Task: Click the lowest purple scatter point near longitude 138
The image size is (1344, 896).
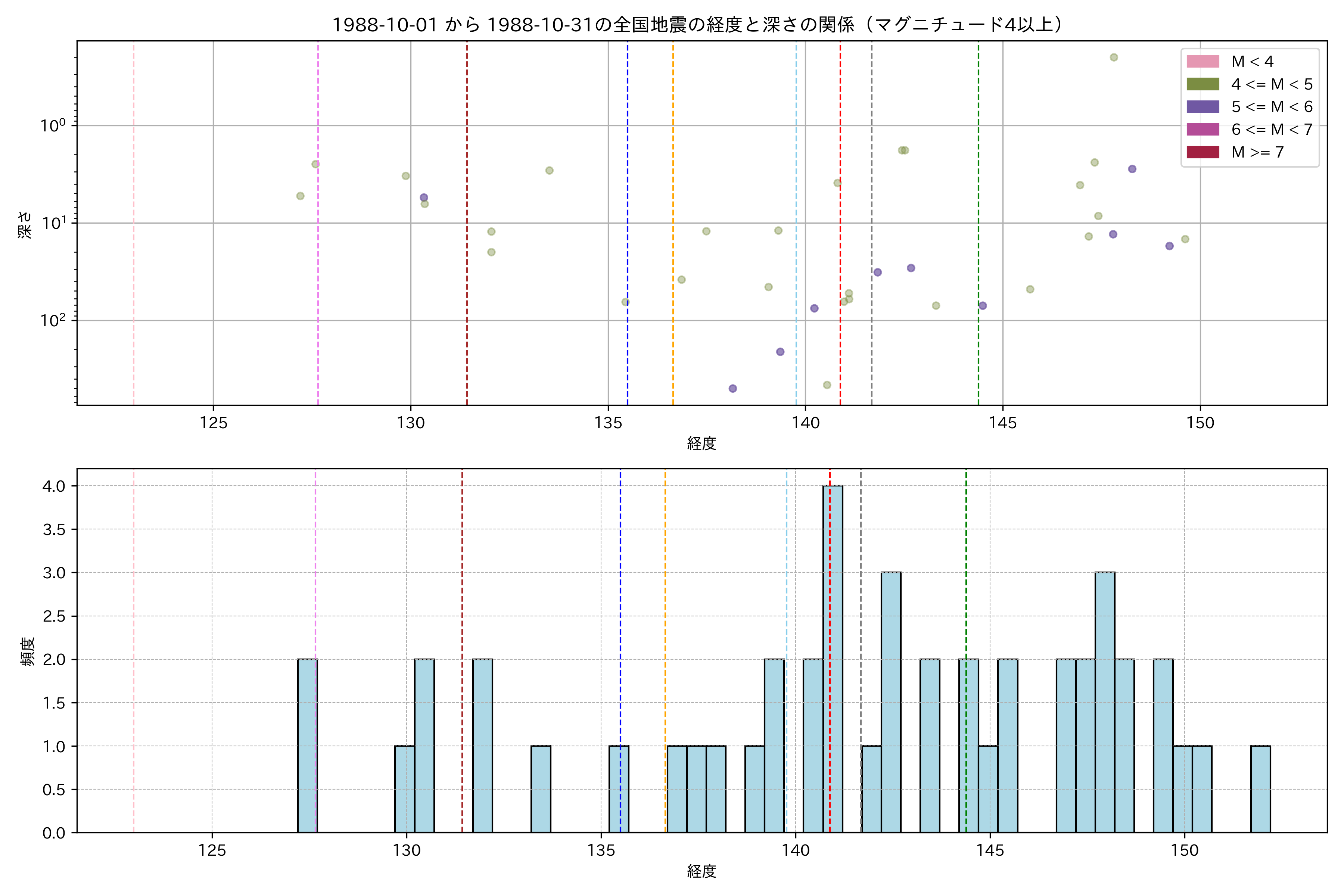Action: click(x=732, y=389)
